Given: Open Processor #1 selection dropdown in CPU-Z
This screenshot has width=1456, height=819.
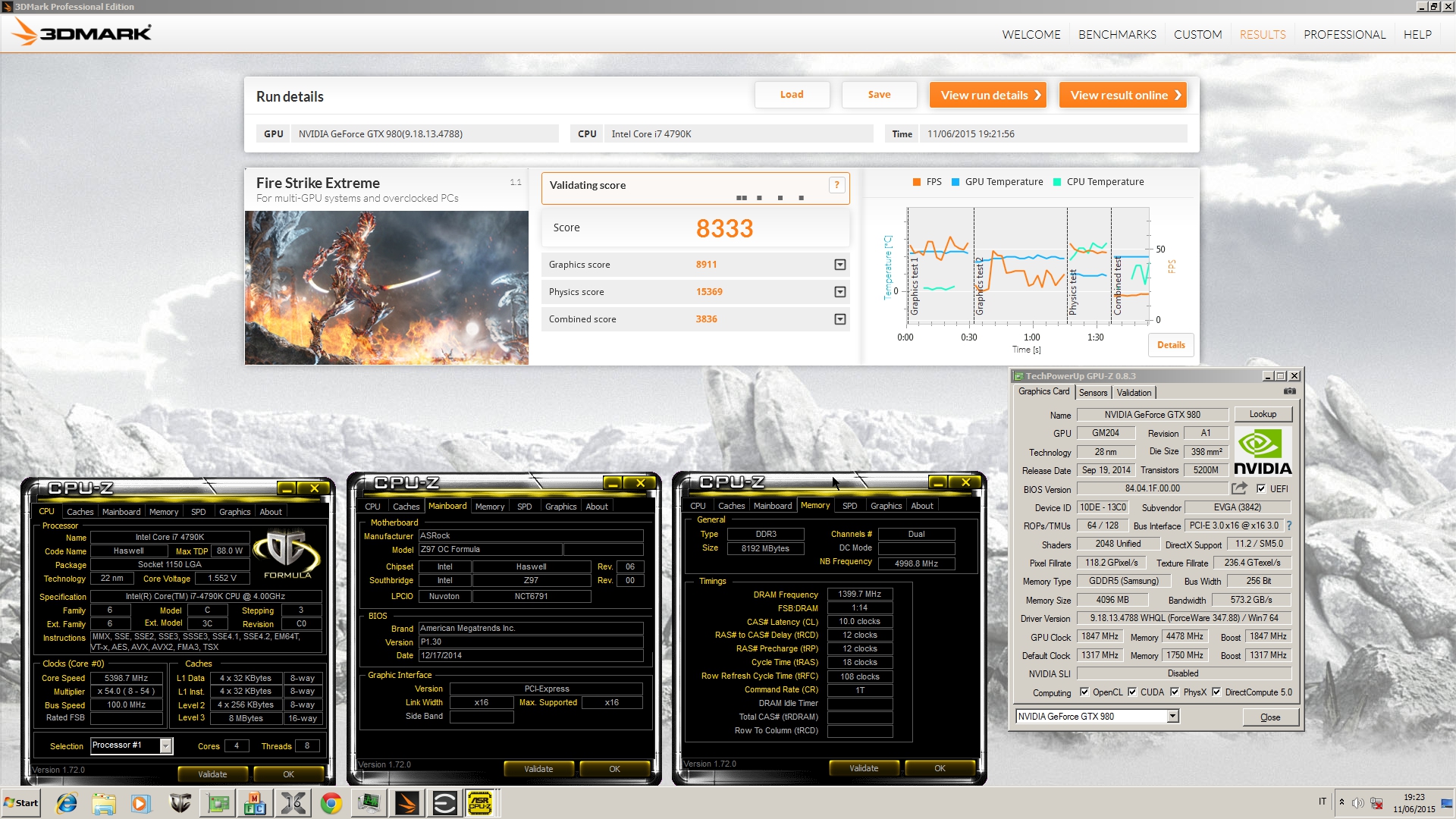Looking at the screenshot, I should 165,746.
